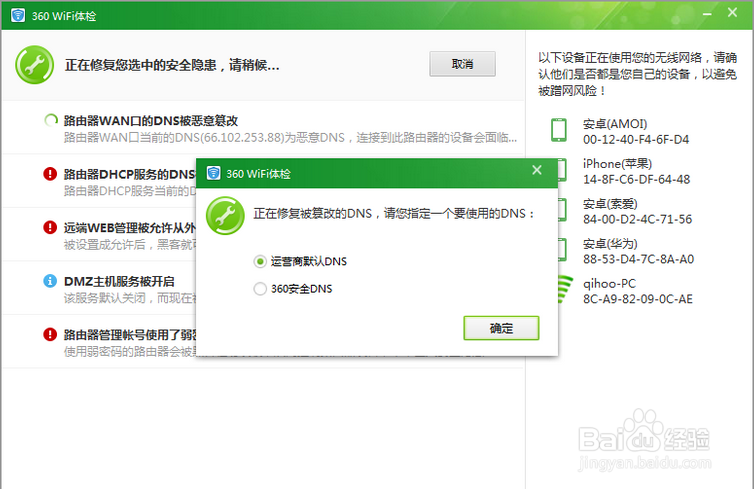The height and width of the screenshot is (489, 754).
Task: Click blue info icon for DMZ主机服务被开启
Action: point(50,280)
